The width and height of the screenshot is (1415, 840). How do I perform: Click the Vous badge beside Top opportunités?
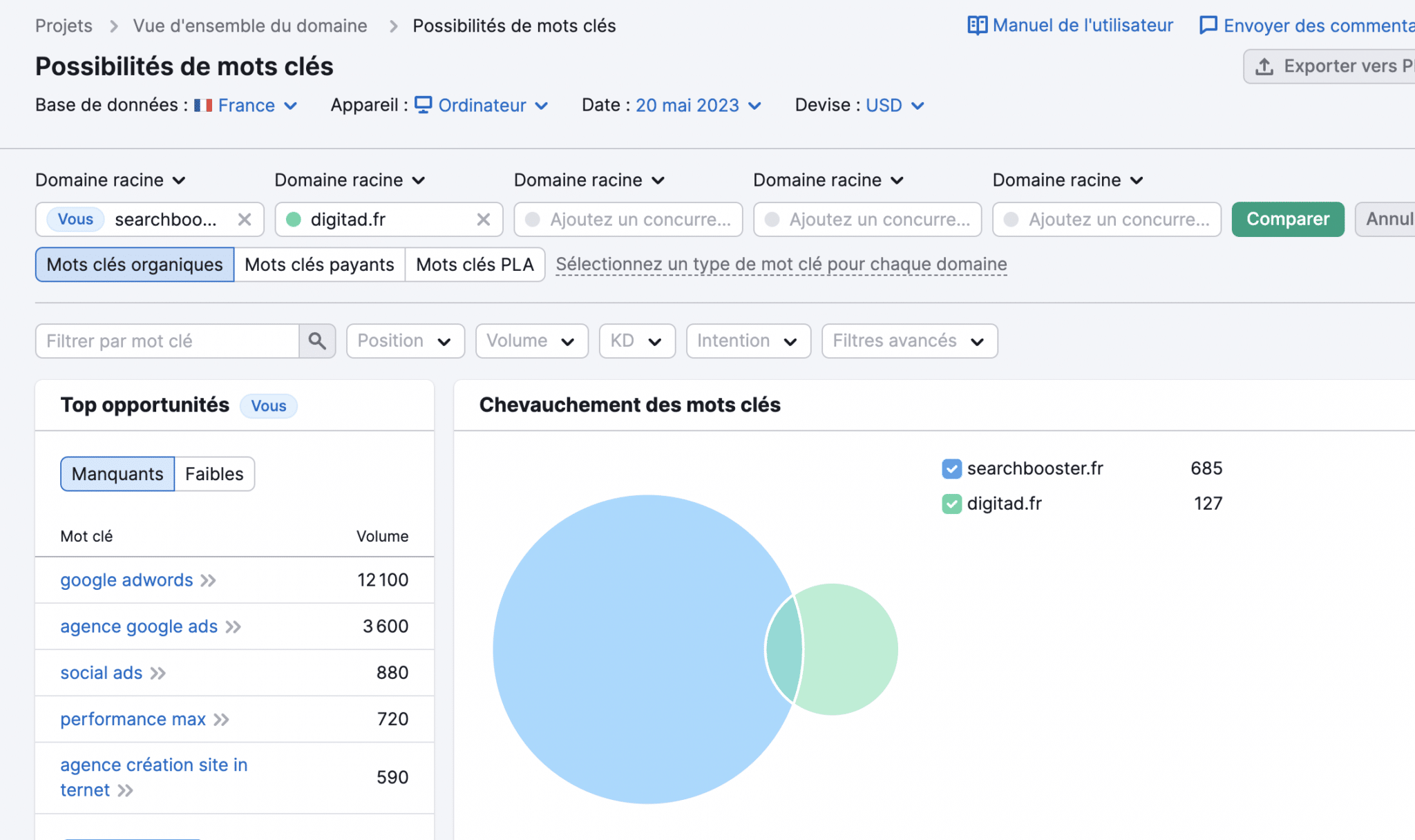tap(269, 406)
